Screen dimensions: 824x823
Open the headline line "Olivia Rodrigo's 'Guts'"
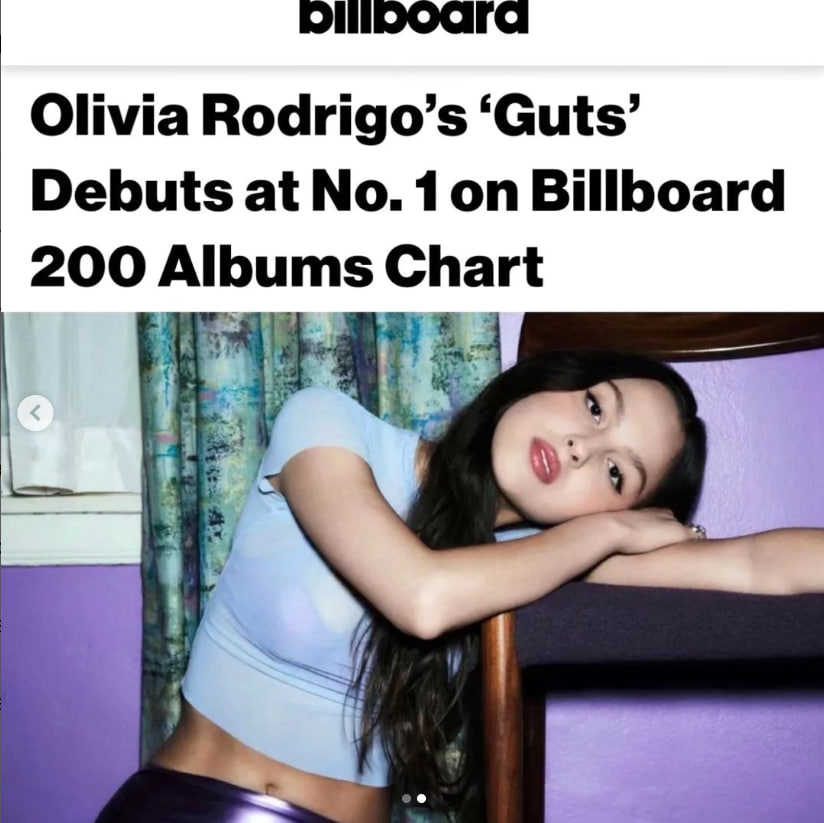click(335, 117)
